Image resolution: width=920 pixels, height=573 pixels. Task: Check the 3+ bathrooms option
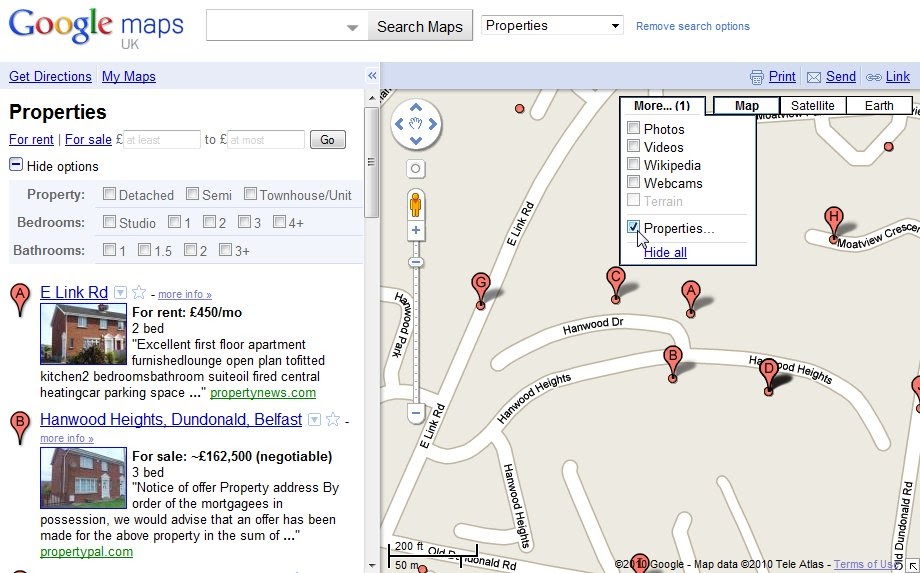click(x=225, y=250)
